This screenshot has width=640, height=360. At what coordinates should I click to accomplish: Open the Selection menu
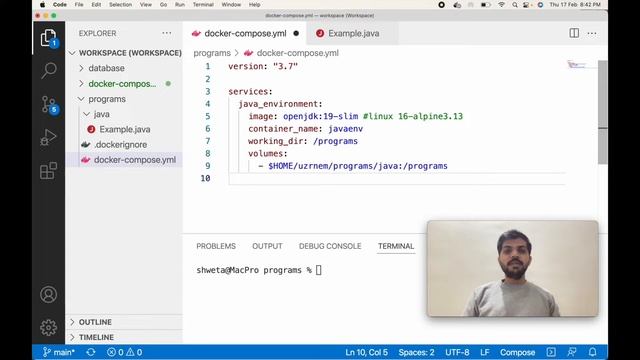[120, 4]
